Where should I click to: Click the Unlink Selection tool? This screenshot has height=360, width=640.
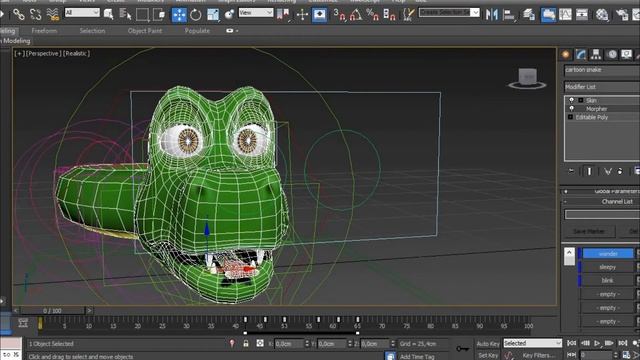[36, 15]
